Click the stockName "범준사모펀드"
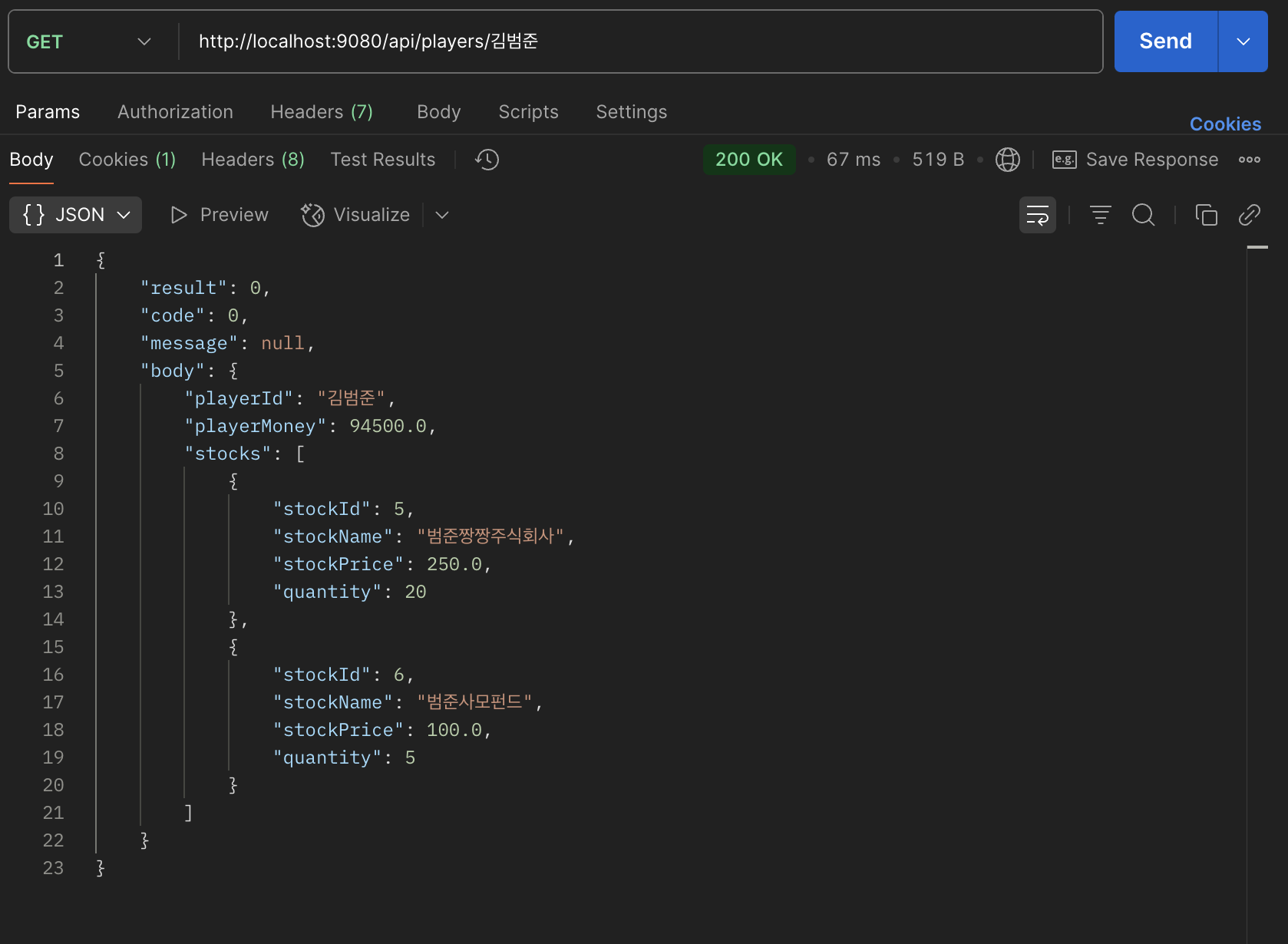The width and height of the screenshot is (1288, 944). click(474, 702)
